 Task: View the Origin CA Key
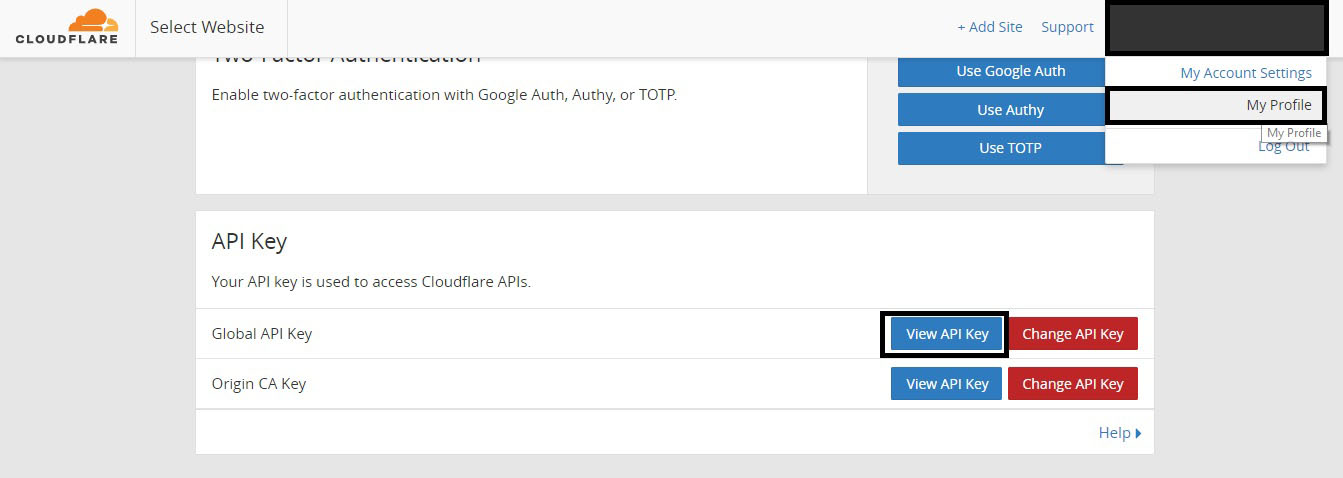tap(946, 384)
